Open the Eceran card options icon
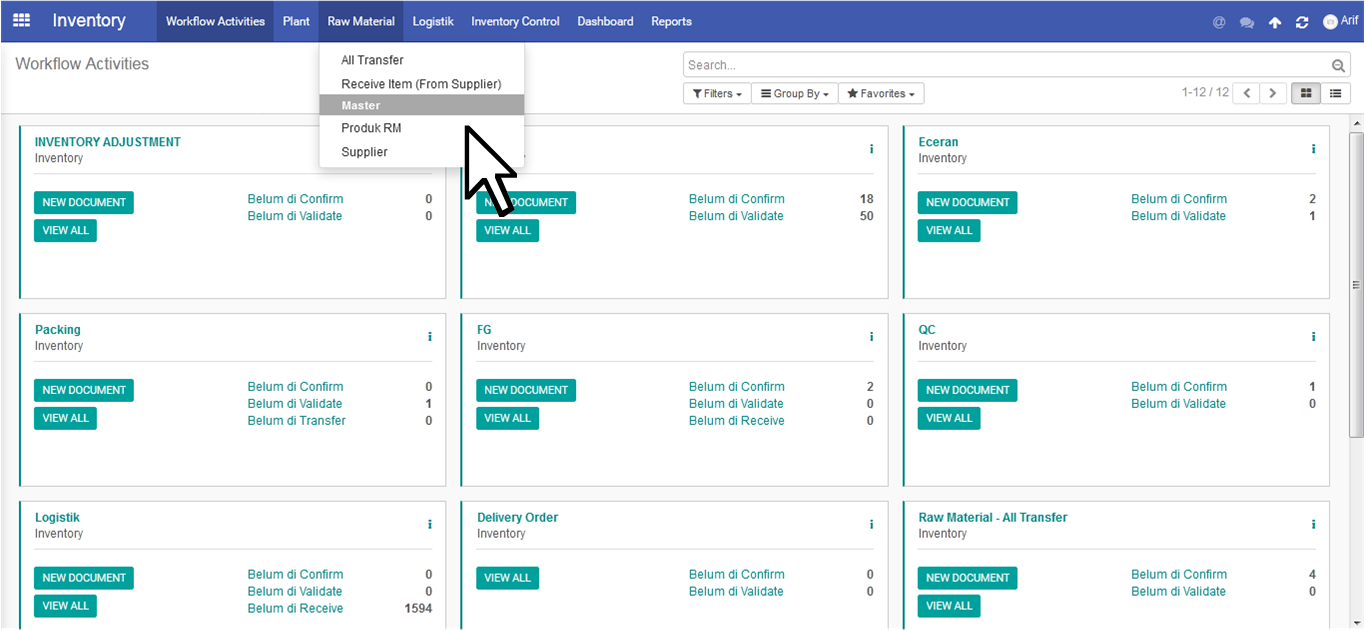Screen dimensions: 1365x630 [x=1313, y=149]
